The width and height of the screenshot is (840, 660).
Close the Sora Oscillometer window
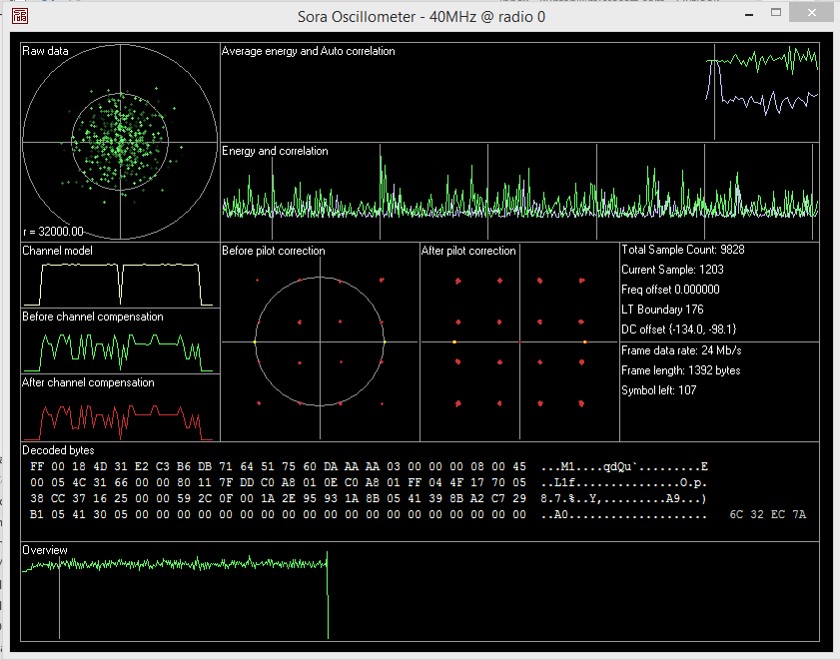[811, 14]
